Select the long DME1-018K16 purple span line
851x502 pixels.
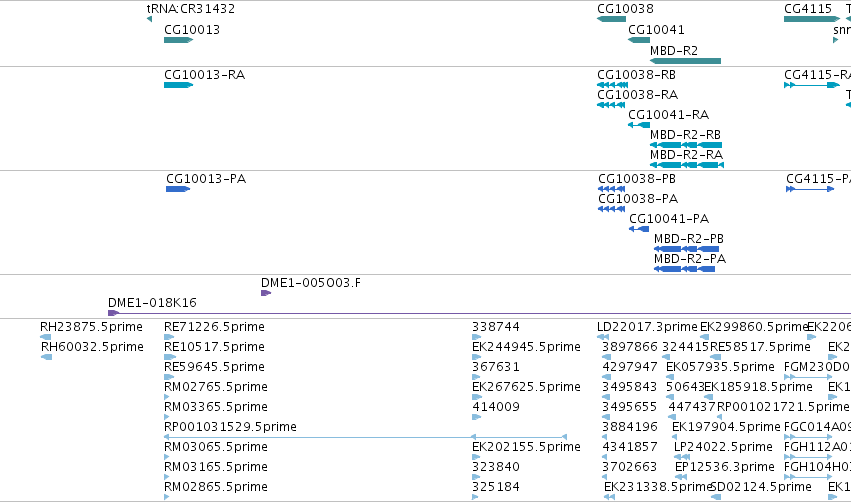(479, 313)
